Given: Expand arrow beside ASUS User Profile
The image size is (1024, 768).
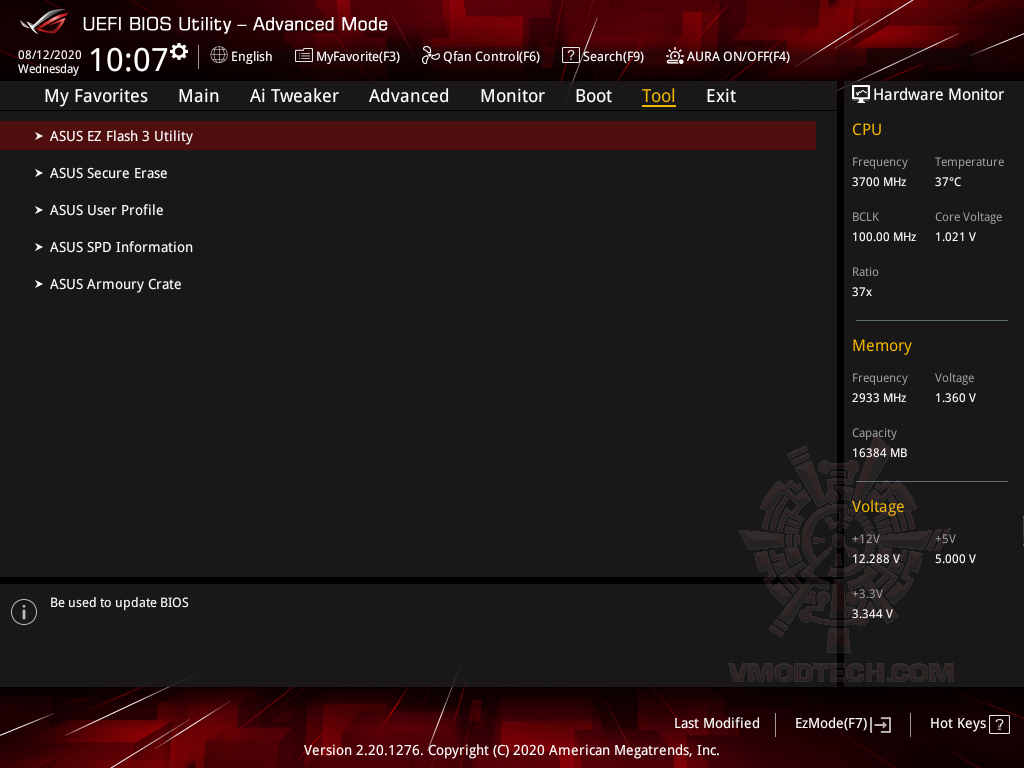Looking at the screenshot, I should tap(39, 210).
